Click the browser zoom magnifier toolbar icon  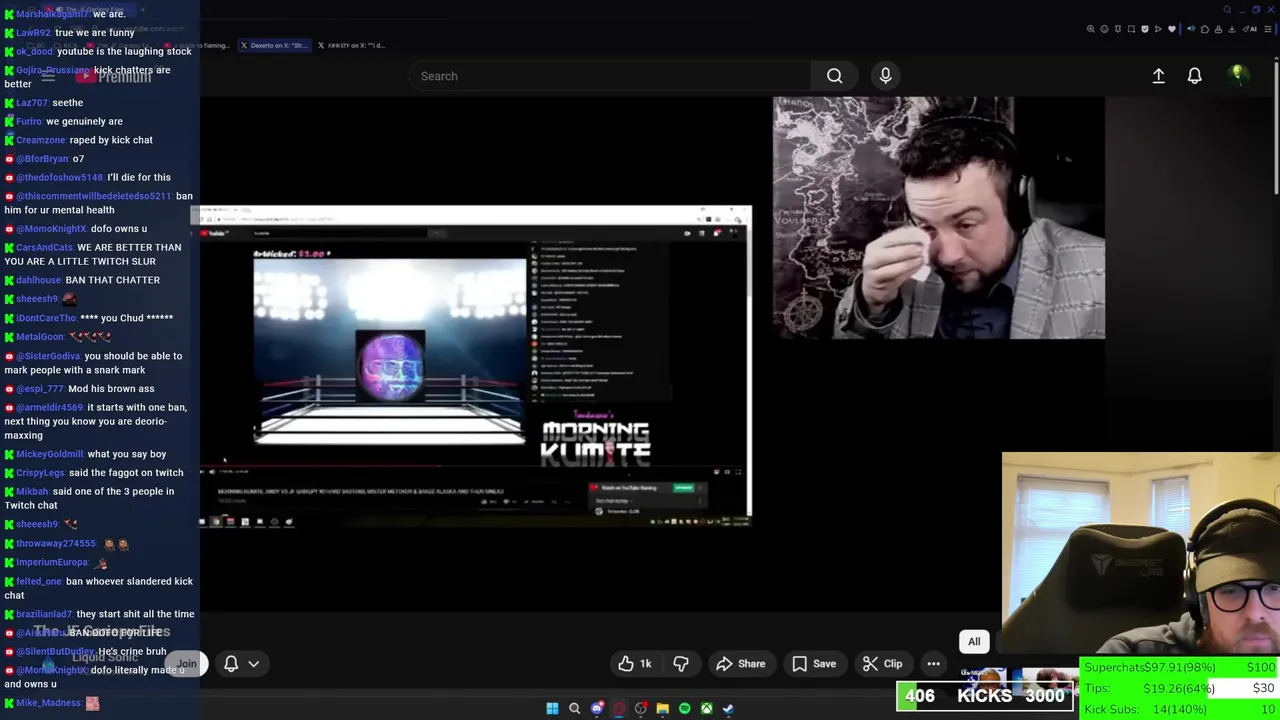click(1091, 29)
